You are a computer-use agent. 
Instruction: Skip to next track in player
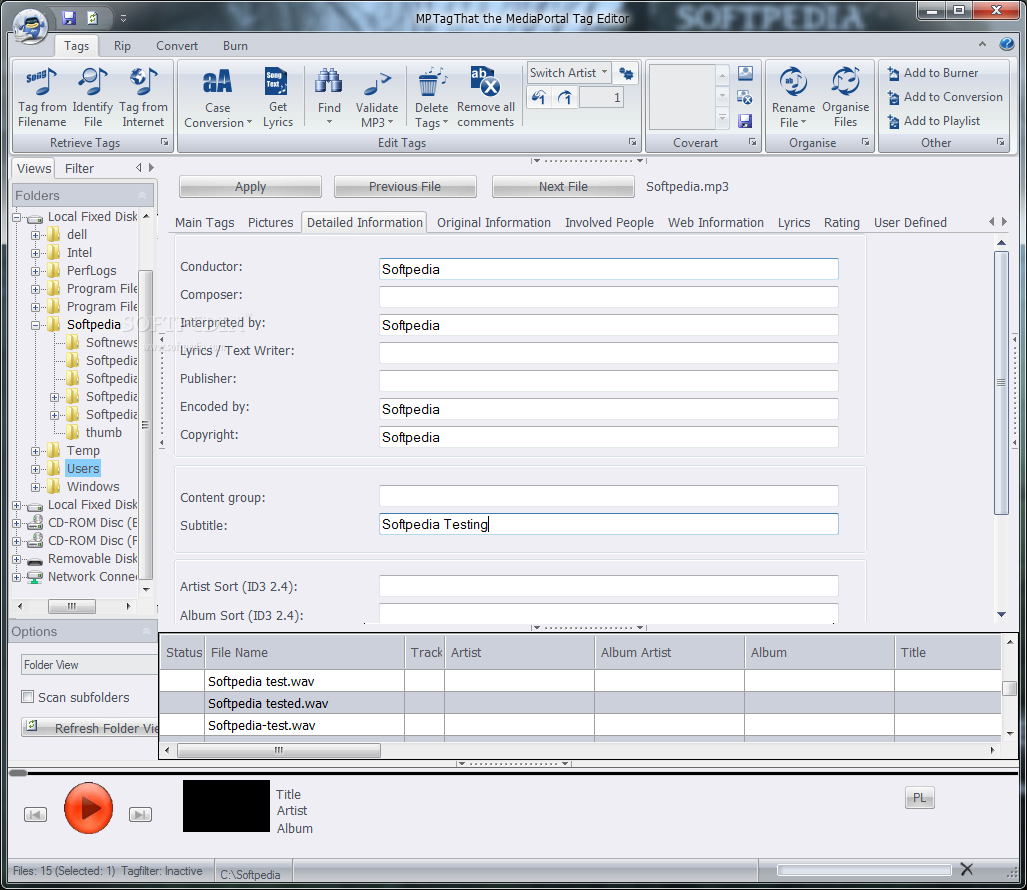point(140,814)
